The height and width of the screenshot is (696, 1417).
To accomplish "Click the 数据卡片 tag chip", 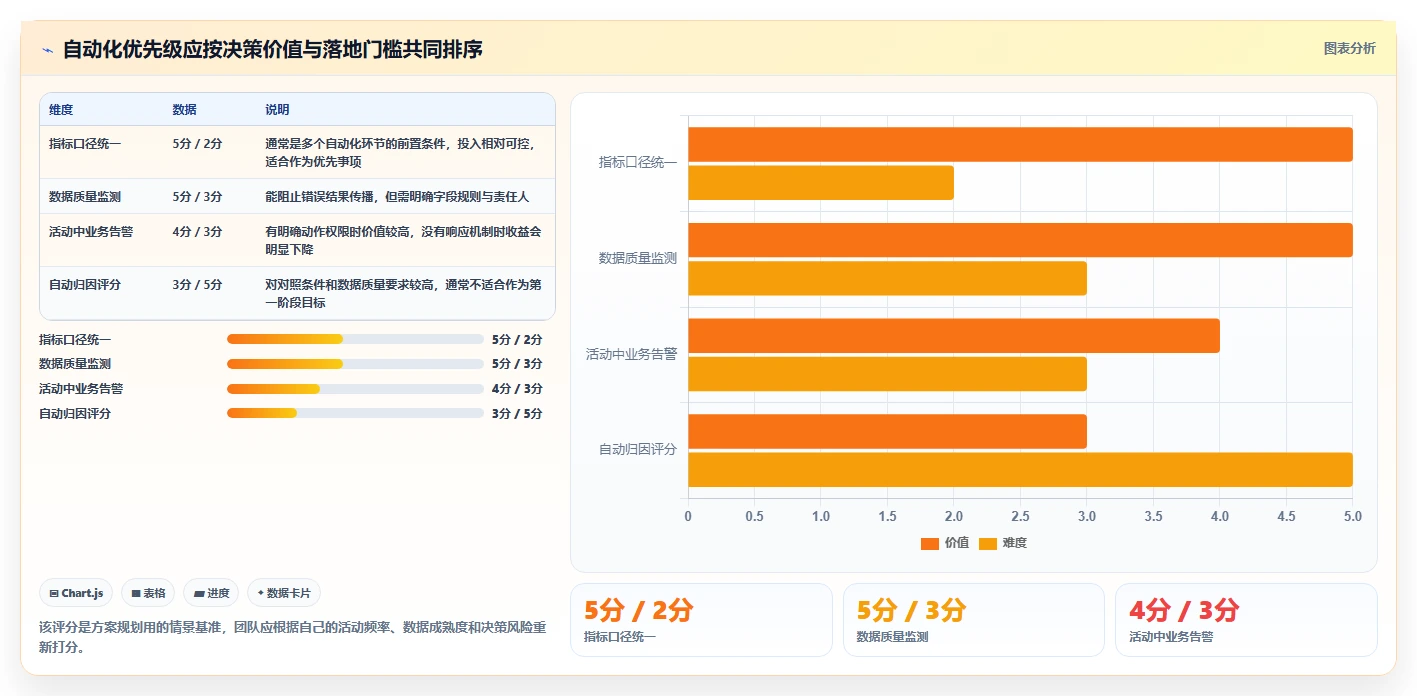I will (x=284, y=593).
